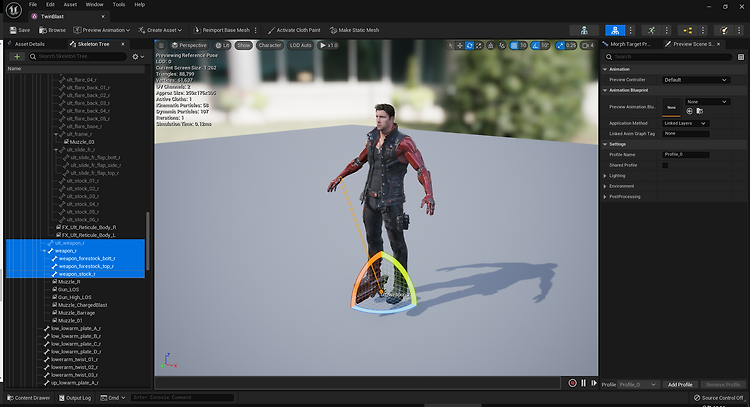Click Reimport Base Mesh
The height and width of the screenshot is (407, 750).
pos(222,30)
